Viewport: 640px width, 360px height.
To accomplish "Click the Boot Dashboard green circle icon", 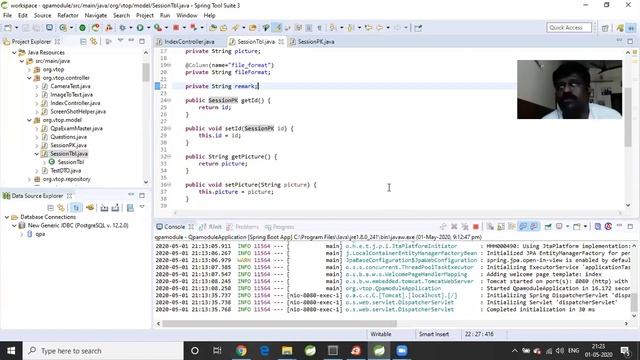I will (x=82, y=28).
